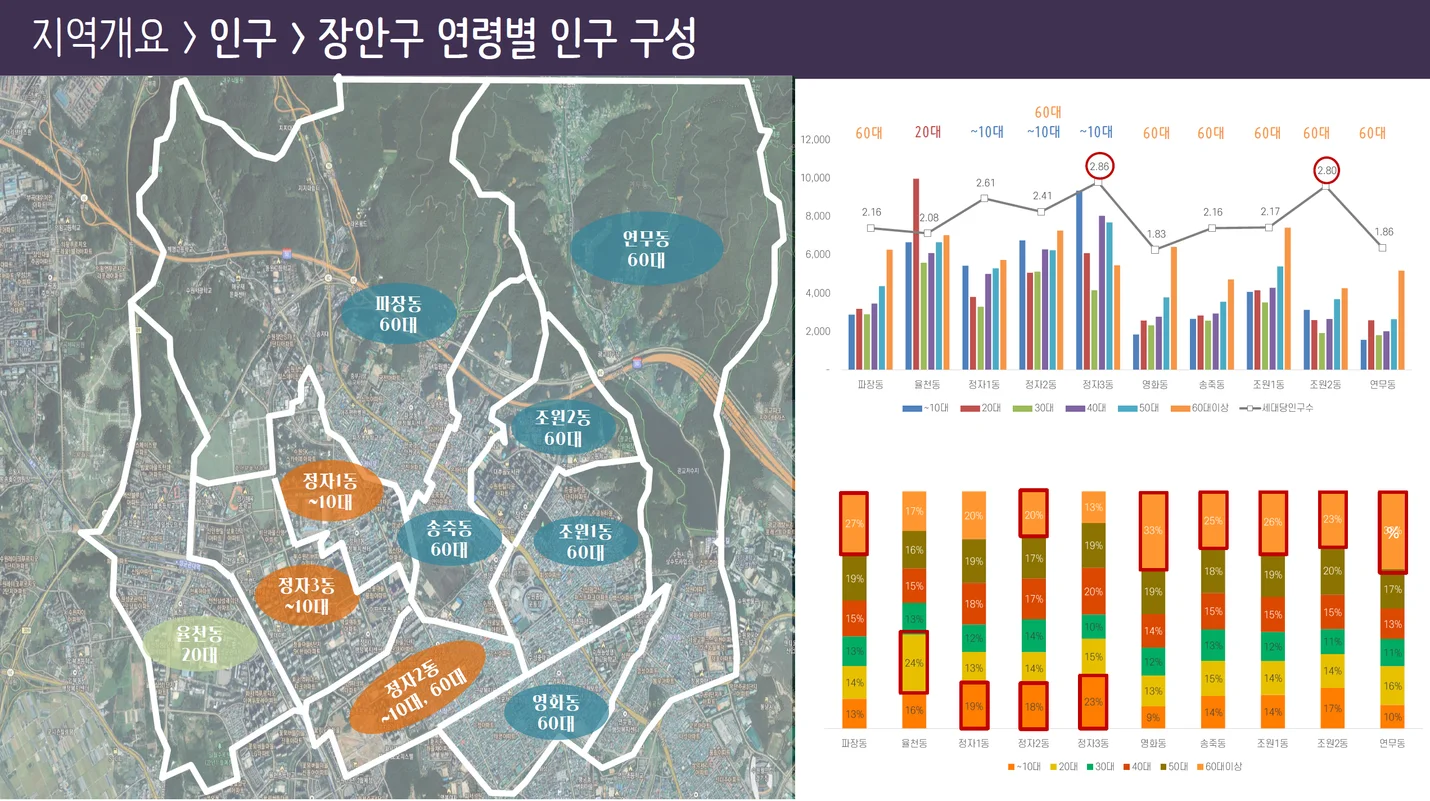Select the 23% bottom segment in the 정자3동 column

coord(1094,702)
